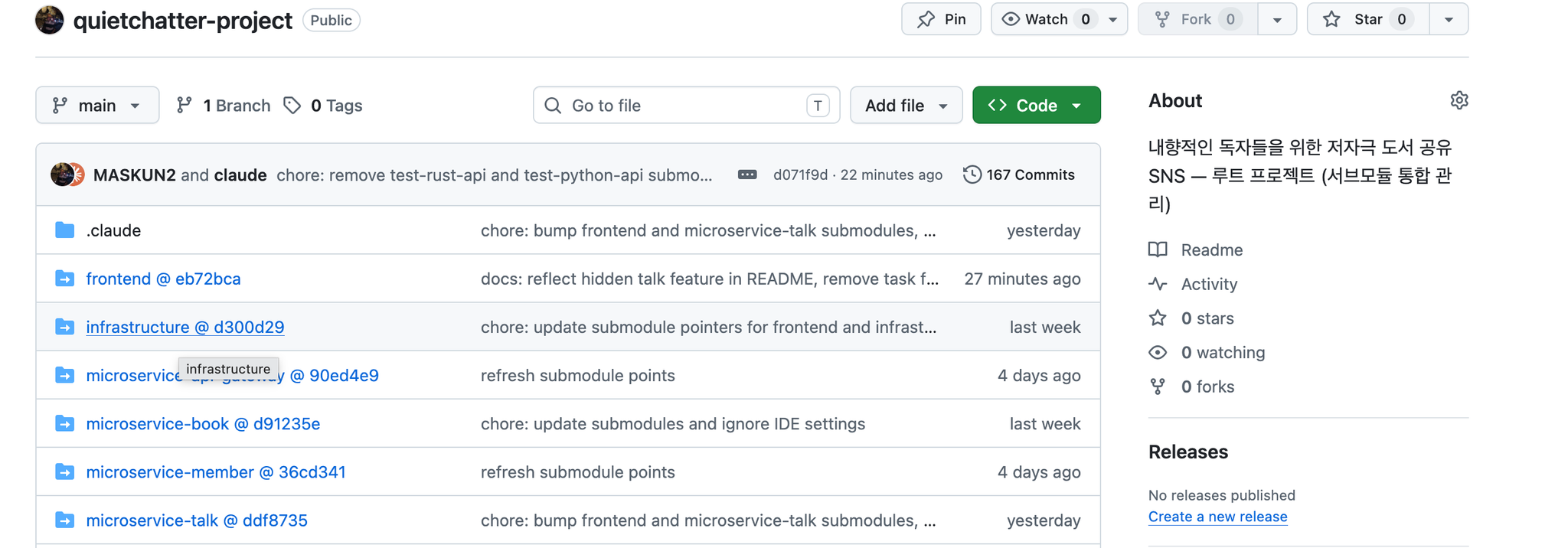Expand the Watch notifications dropdown arrow
This screenshot has height=548, width=1568.
pos(1113,19)
